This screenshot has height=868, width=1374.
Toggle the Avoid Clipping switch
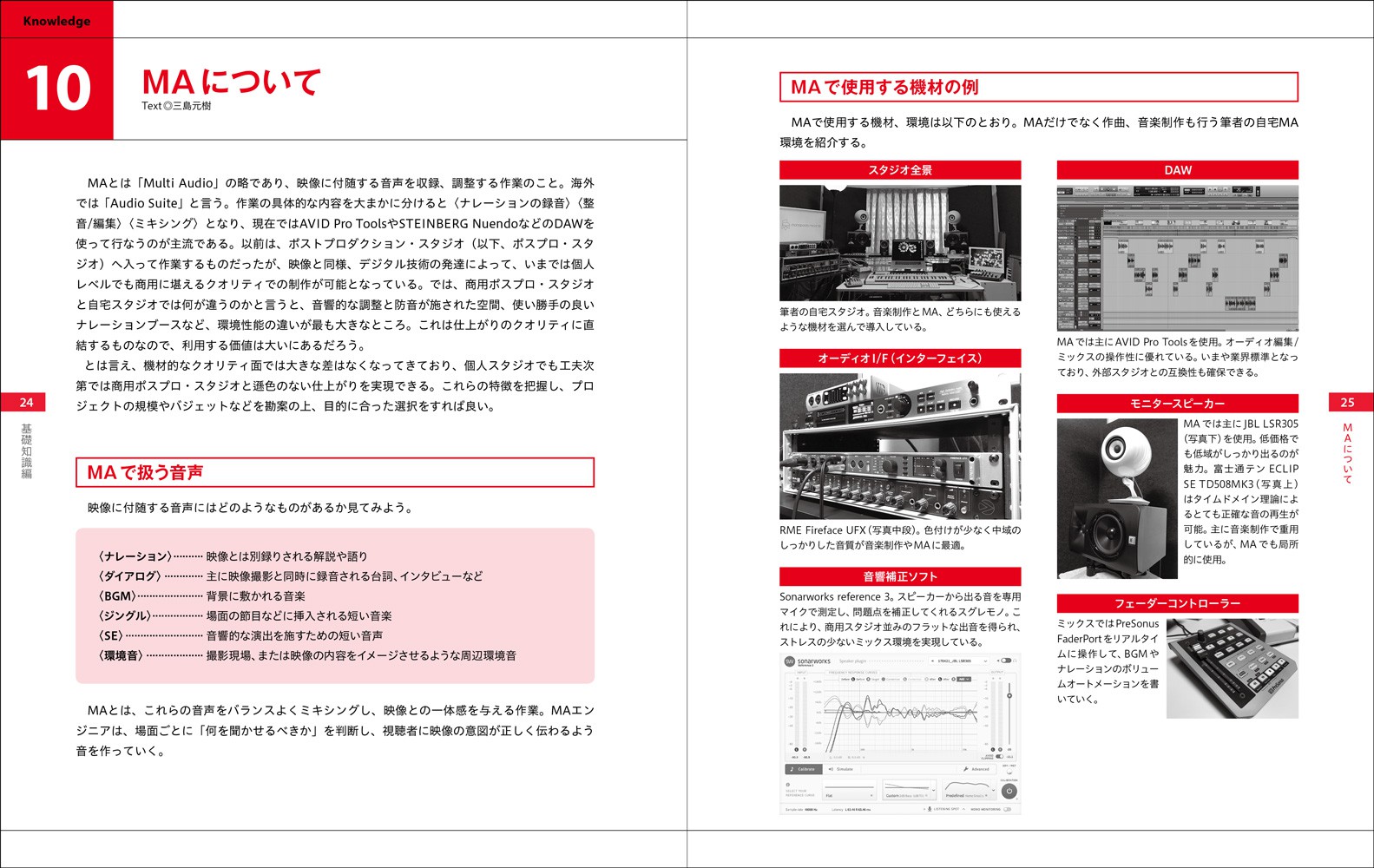[x=1000, y=756]
